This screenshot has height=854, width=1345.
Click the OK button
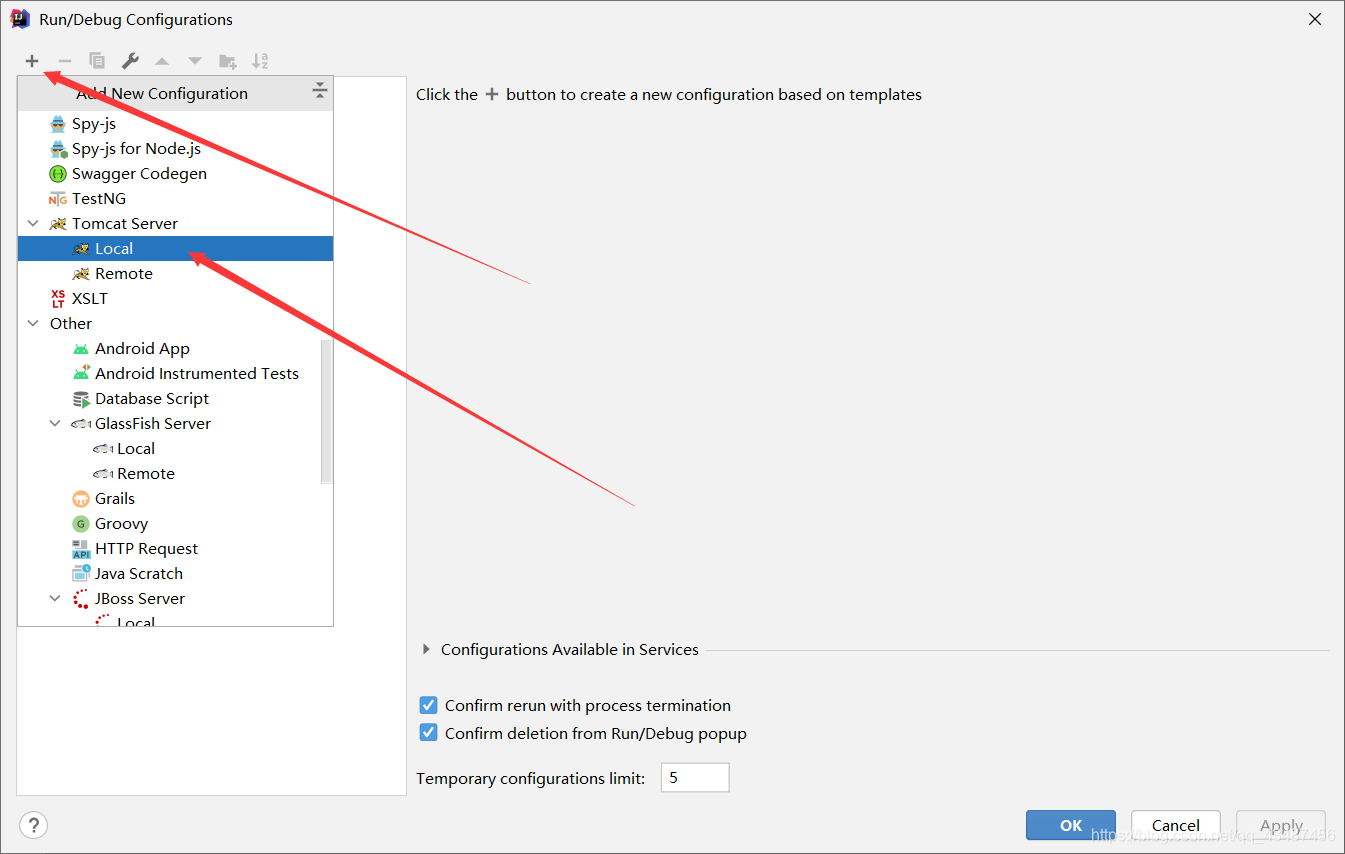(1071, 825)
